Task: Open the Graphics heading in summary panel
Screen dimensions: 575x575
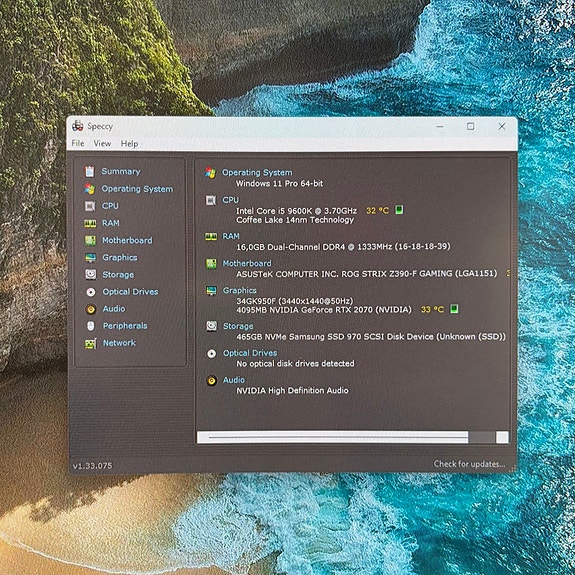Action: 239,290
